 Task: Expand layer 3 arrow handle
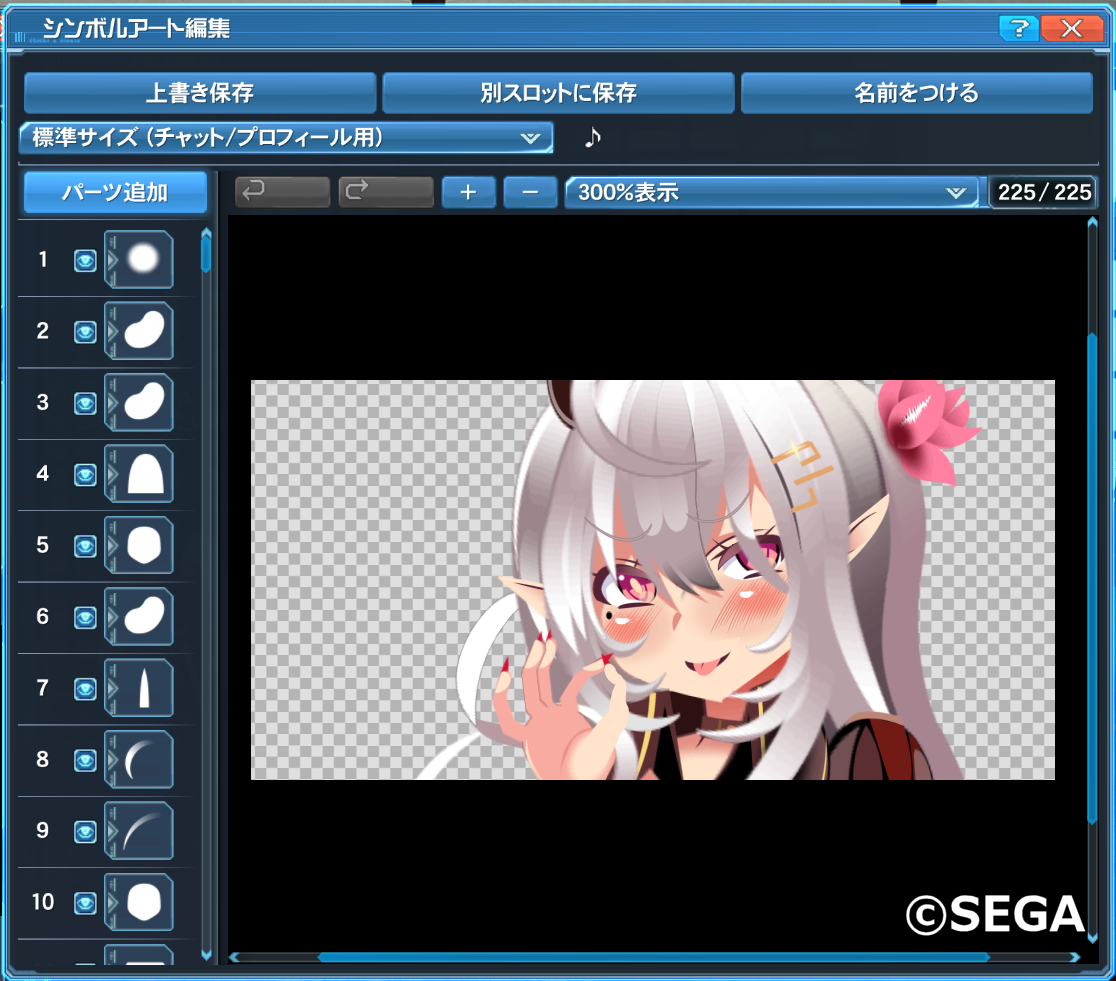pos(111,403)
